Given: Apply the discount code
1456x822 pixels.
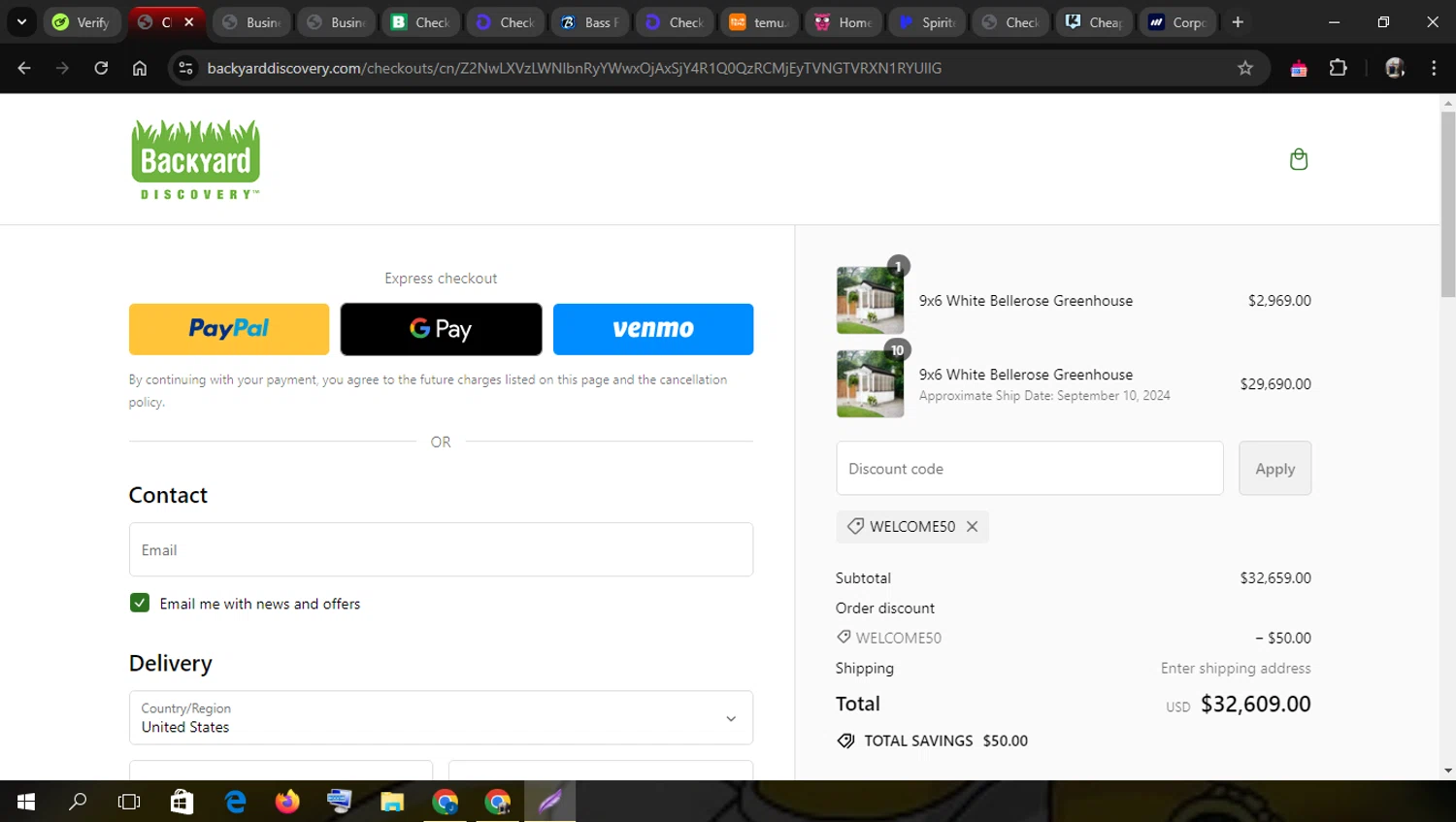Looking at the screenshot, I should 1274,468.
